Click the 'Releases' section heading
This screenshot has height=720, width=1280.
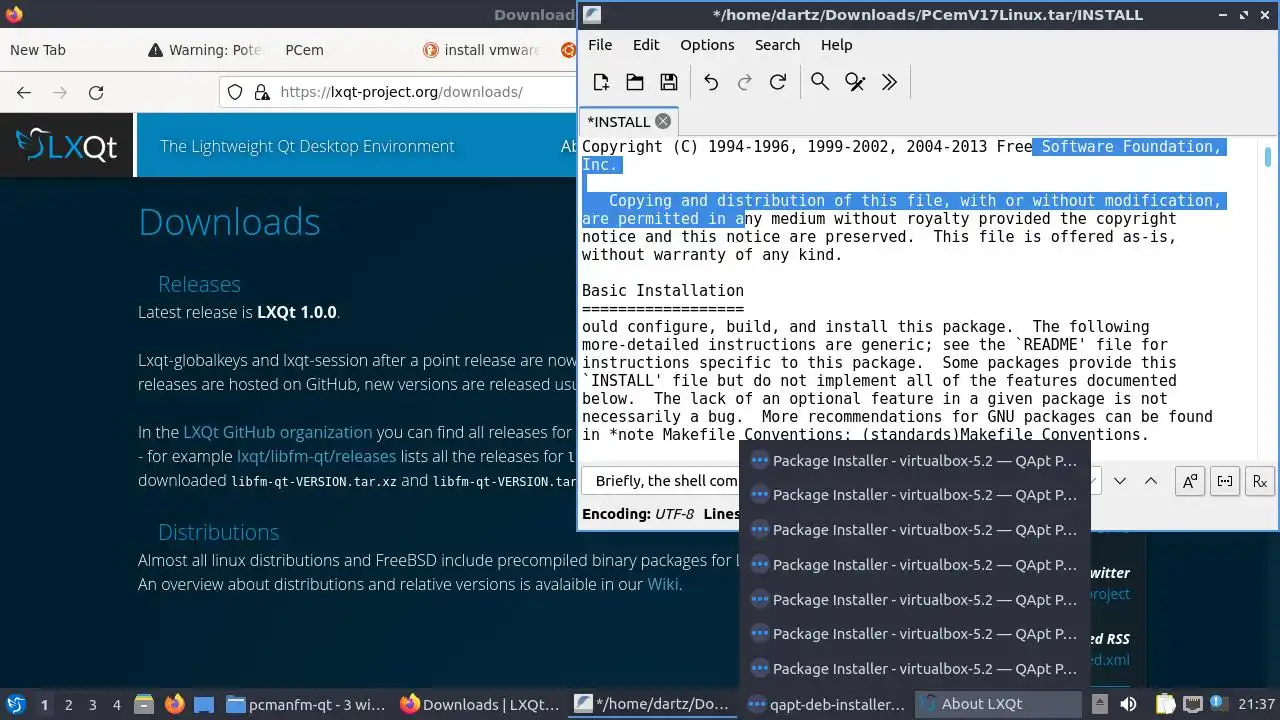(x=199, y=284)
